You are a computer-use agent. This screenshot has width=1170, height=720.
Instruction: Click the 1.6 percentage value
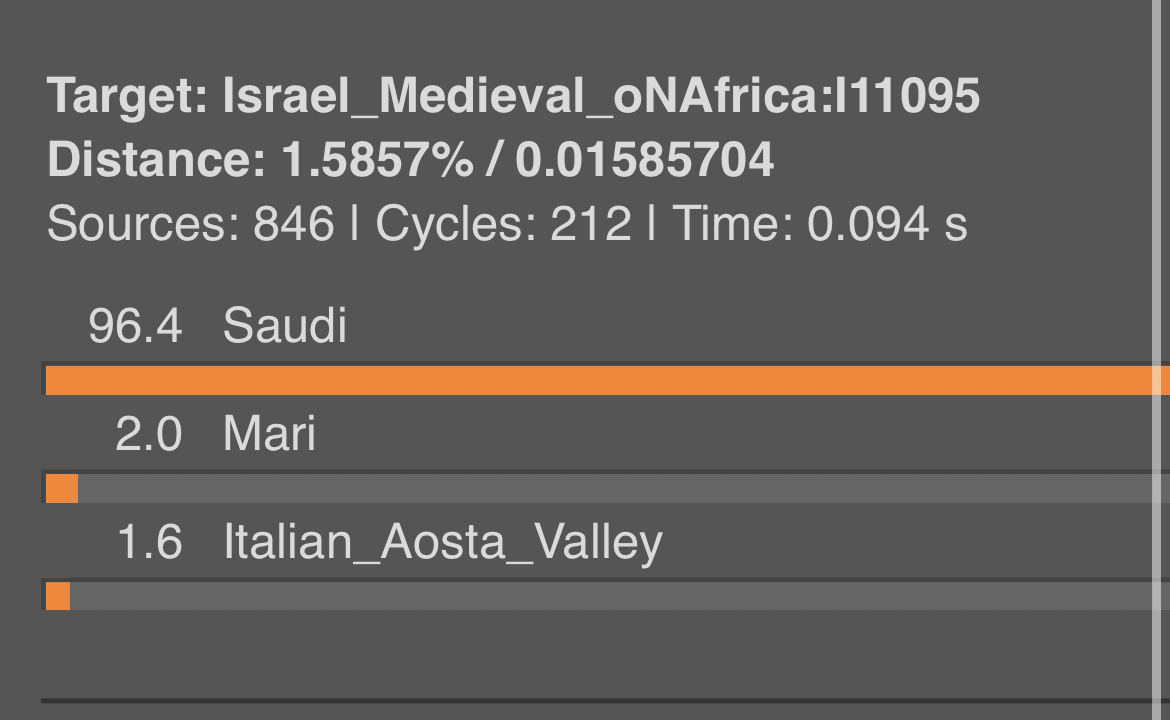click(149, 542)
